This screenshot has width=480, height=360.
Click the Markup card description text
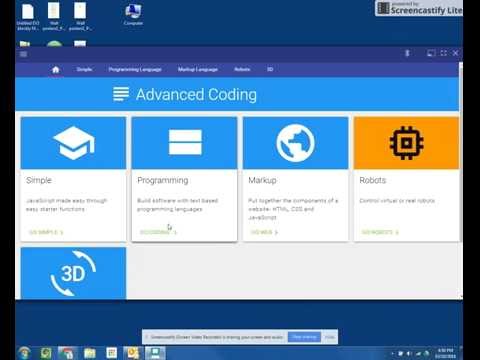(293, 209)
